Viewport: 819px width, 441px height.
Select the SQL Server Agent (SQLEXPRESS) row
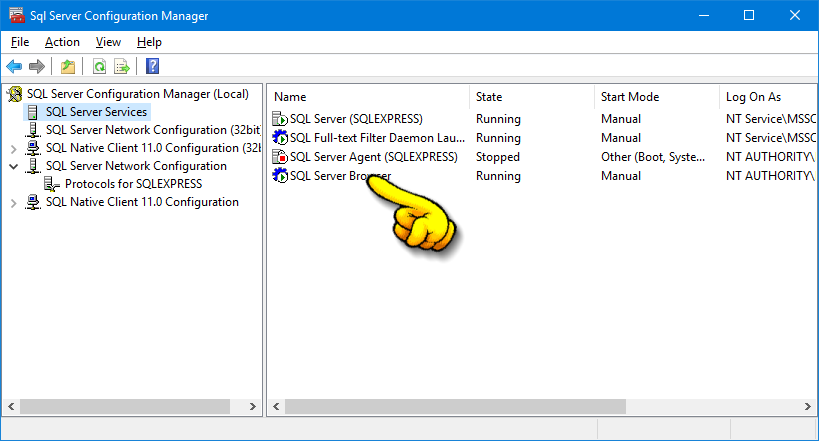tap(542, 157)
